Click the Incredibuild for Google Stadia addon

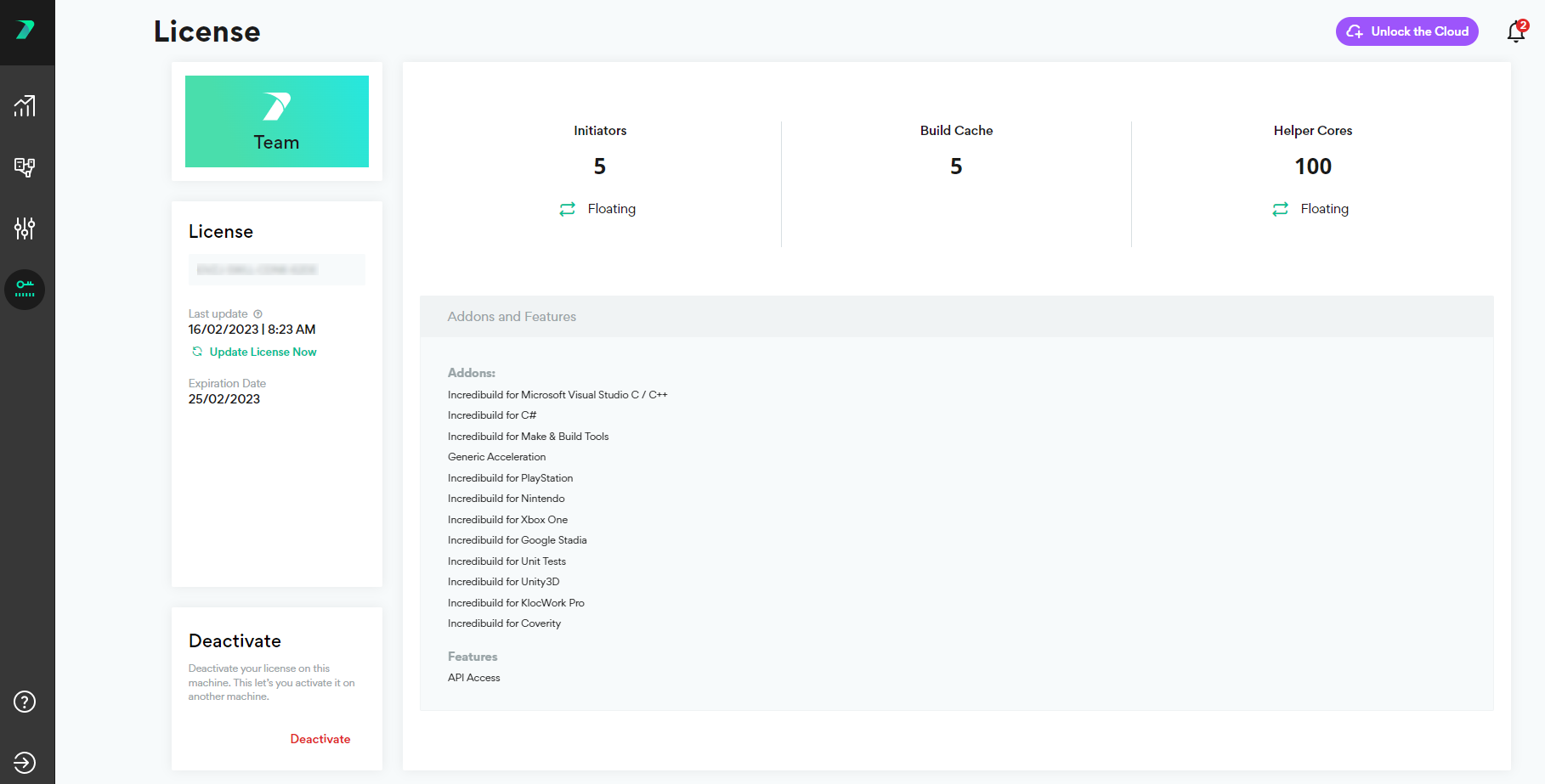click(518, 540)
